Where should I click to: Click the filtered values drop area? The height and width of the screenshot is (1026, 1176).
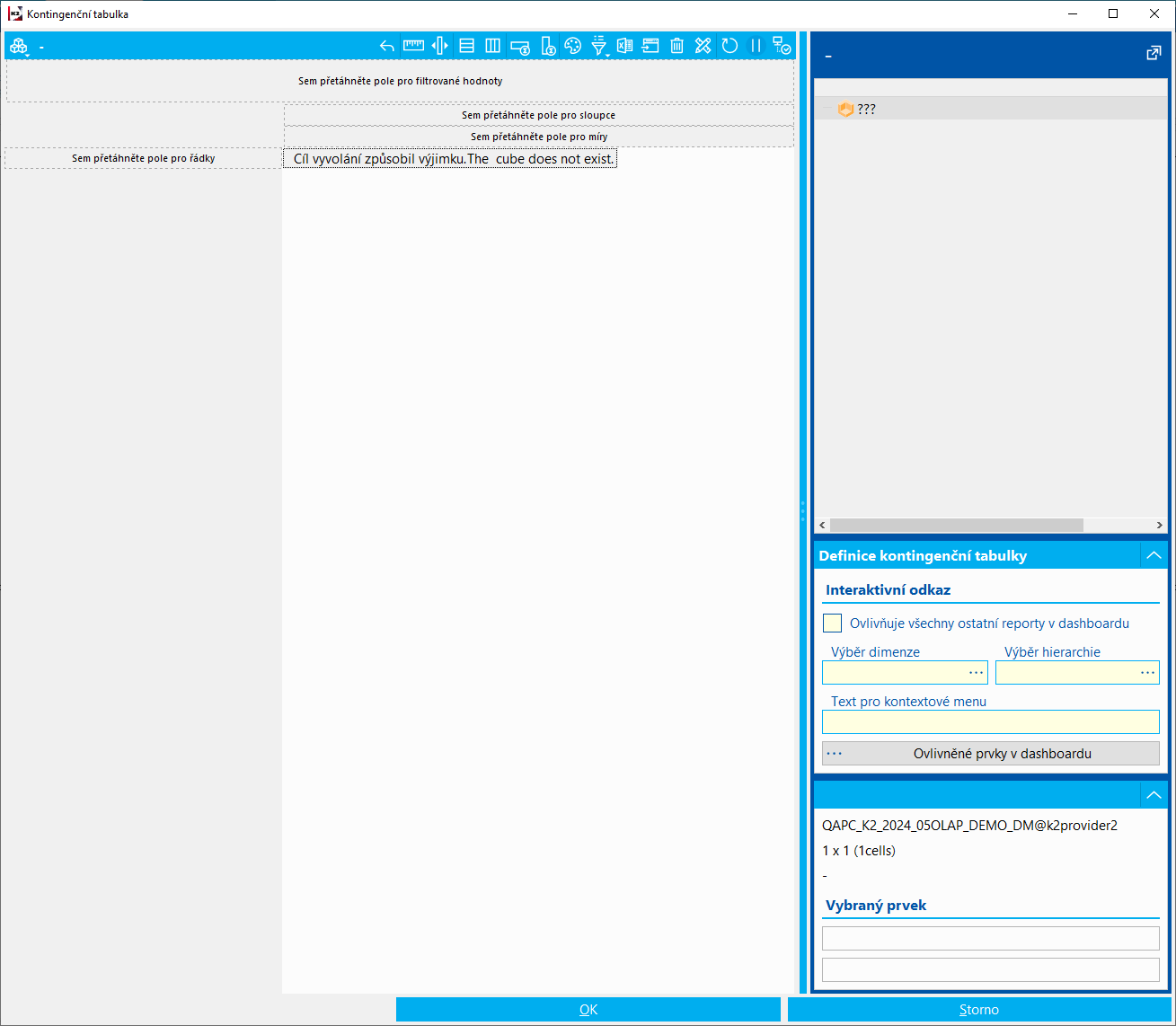pos(401,81)
